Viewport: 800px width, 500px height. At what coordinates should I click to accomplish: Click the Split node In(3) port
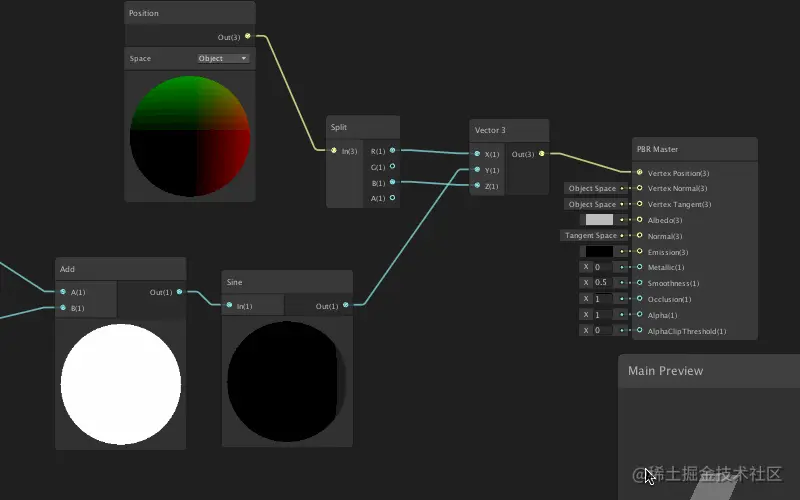(334, 151)
